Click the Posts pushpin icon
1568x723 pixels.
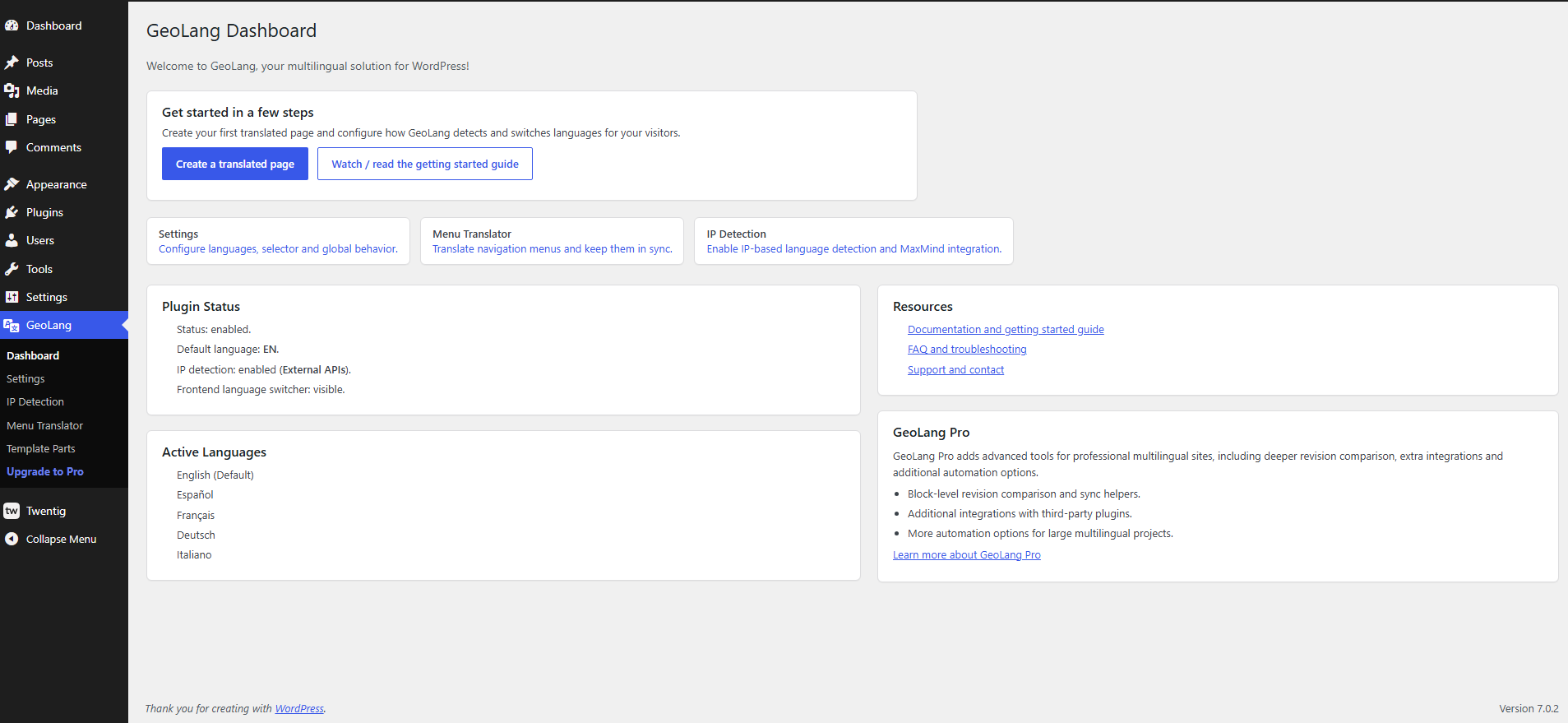pyautogui.click(x=12, y=63)
